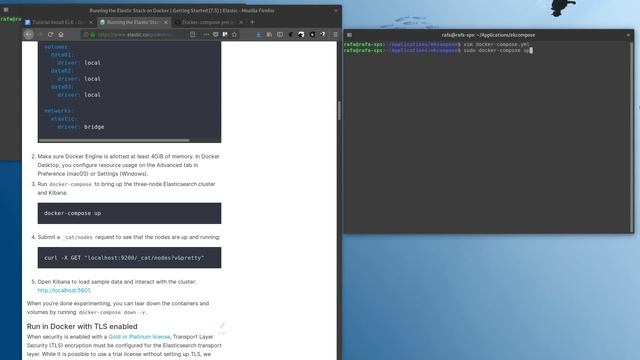Reload the page in Firefox
This screenshot has width=640, height=360.
[50, 35]
